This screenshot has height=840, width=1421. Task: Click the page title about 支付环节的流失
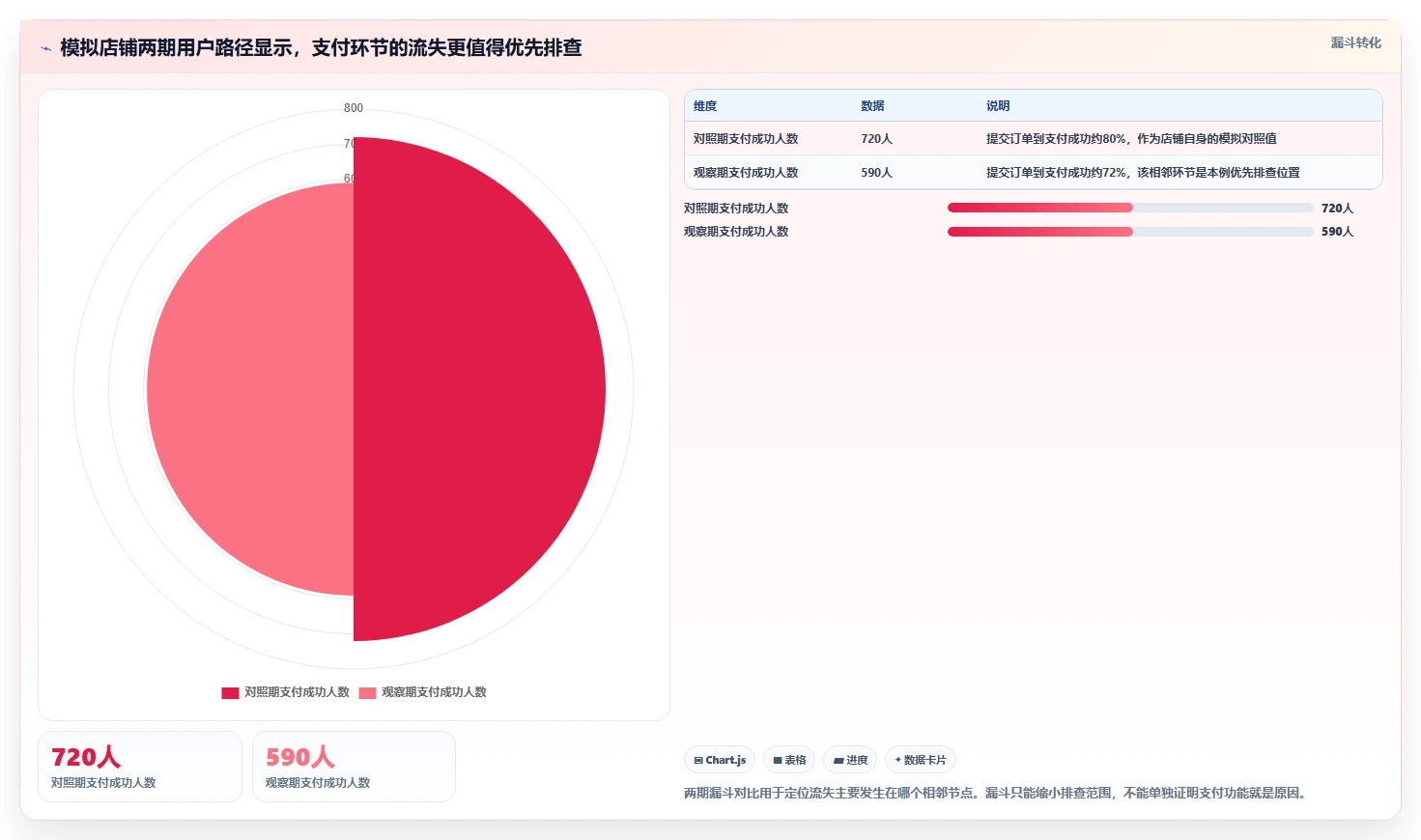[x=321, y=48]
